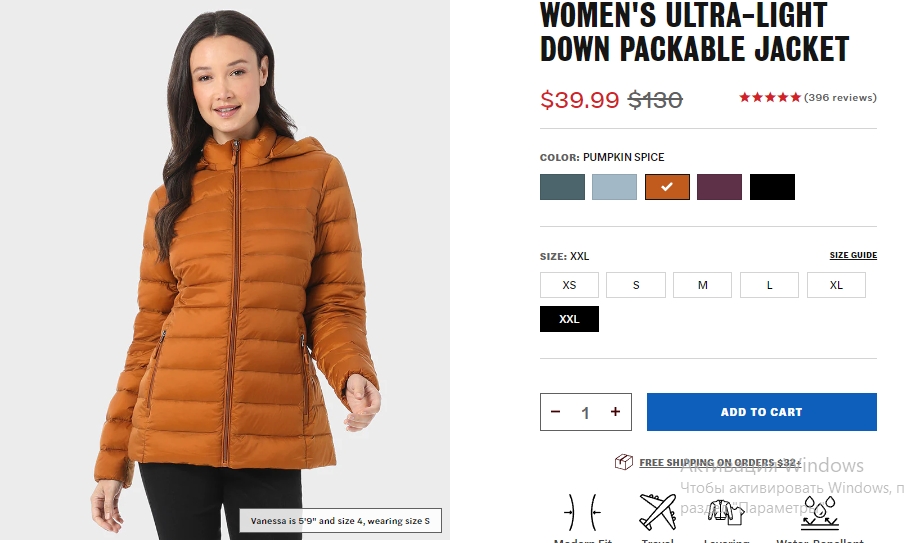
Task: Pick the dark teal color swatch
Action: tap(562, 187)
